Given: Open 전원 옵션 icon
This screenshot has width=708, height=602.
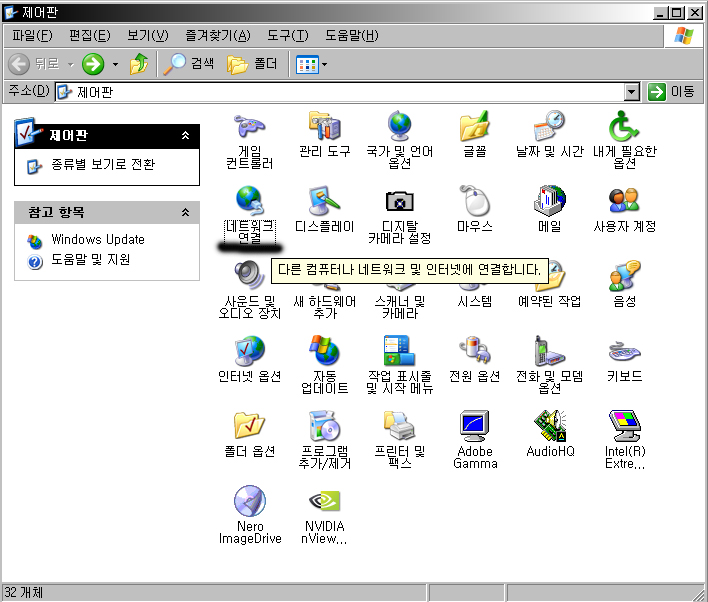Looking at the screenshot, I should pos(475,350).
